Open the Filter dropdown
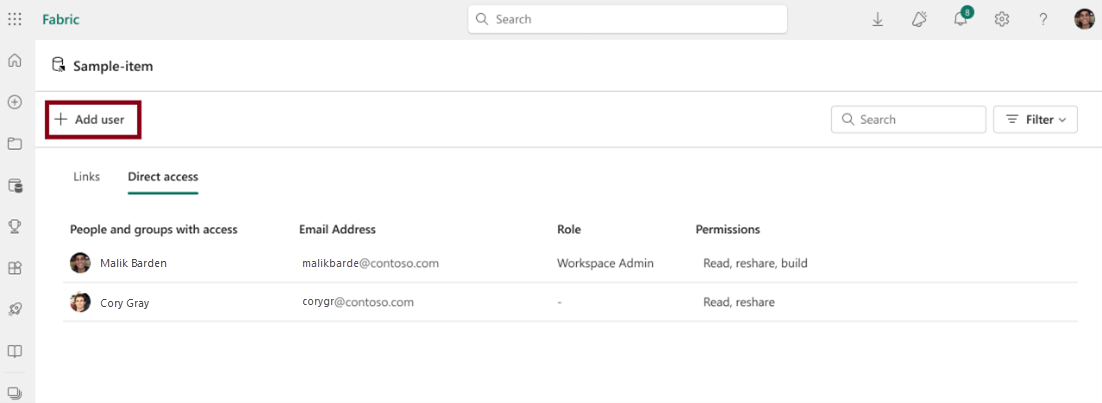Screen dimensions: 1102x403 pyautogui.click(x=1035, y=120)
